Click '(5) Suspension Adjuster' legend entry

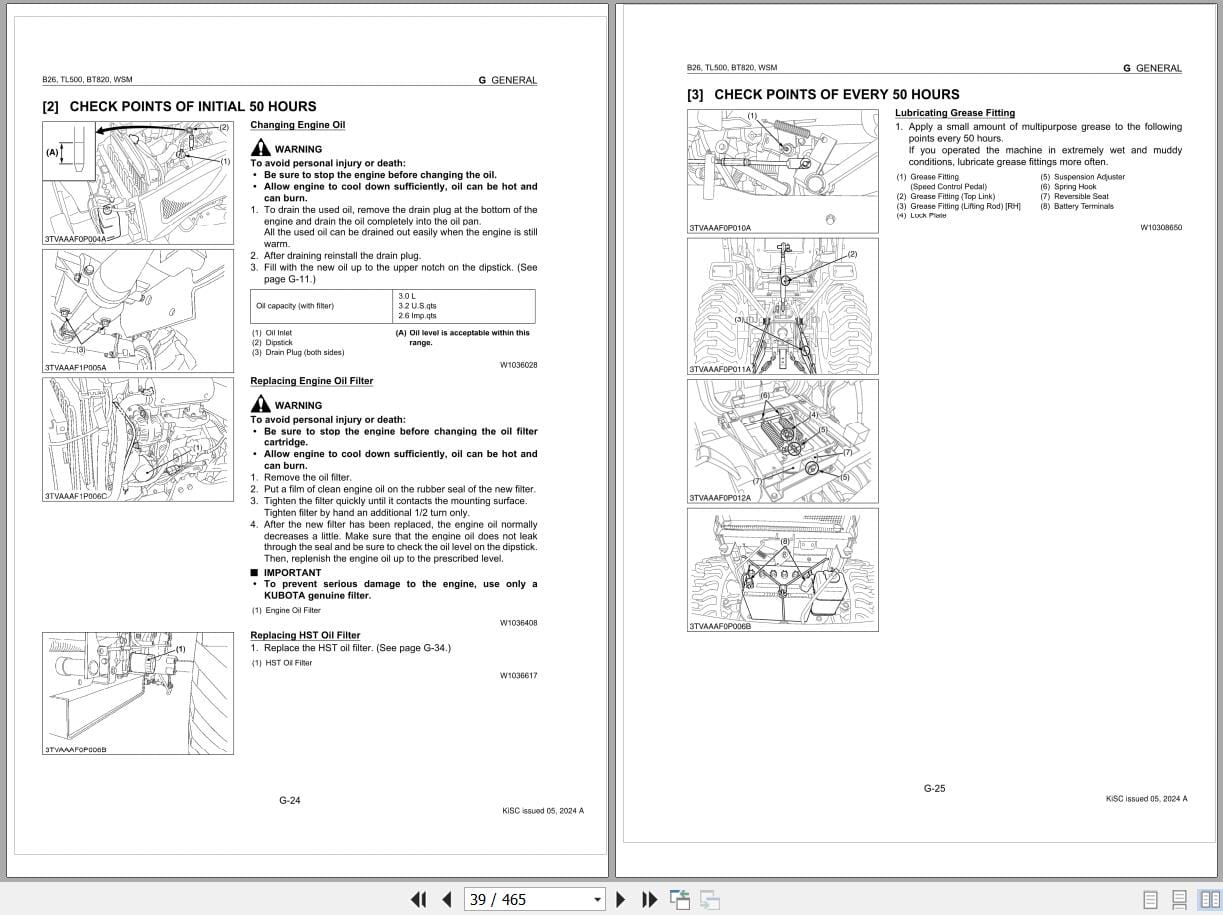(1082, 177)
